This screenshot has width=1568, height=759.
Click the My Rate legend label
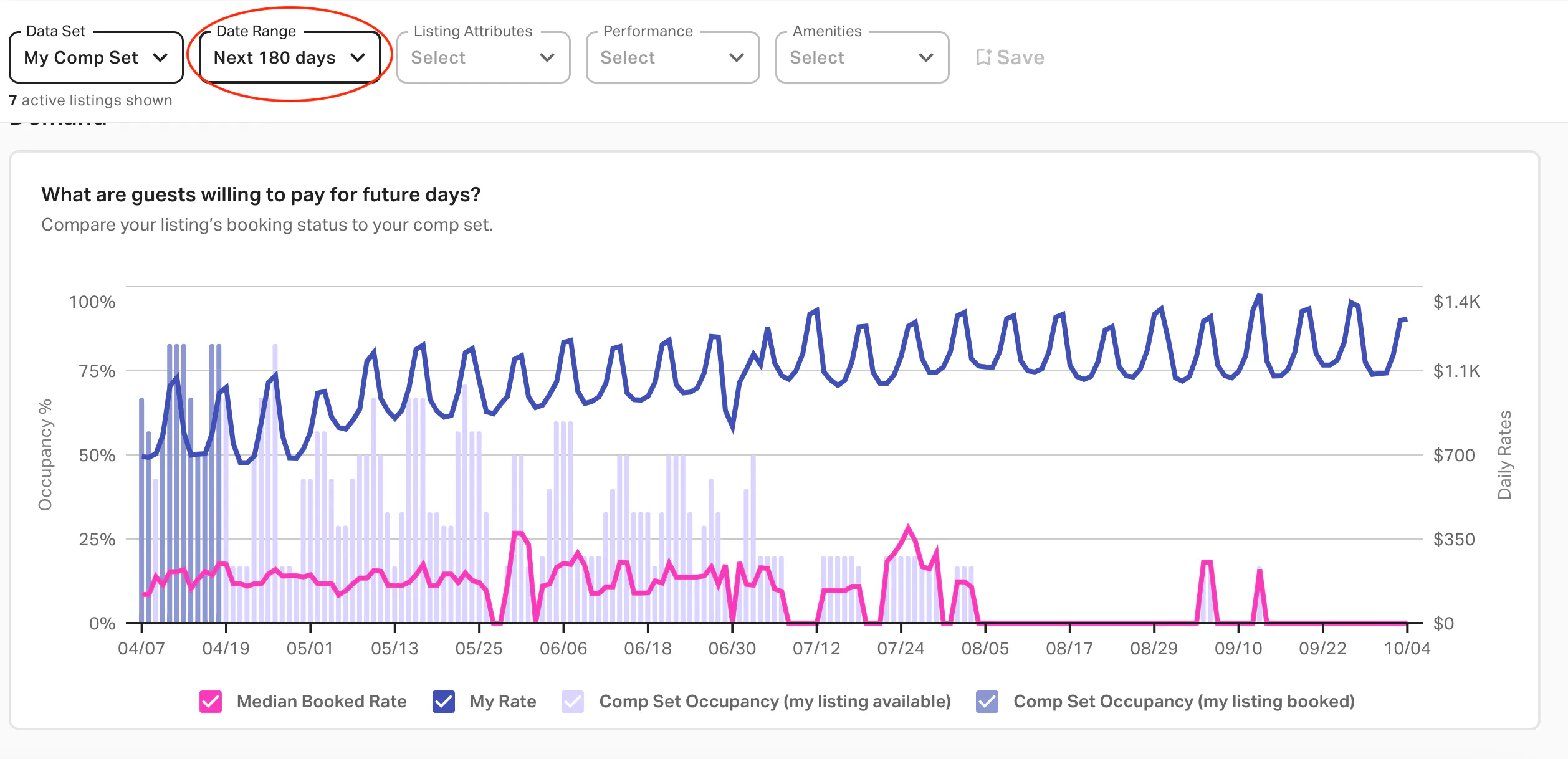tap(503, 702)
